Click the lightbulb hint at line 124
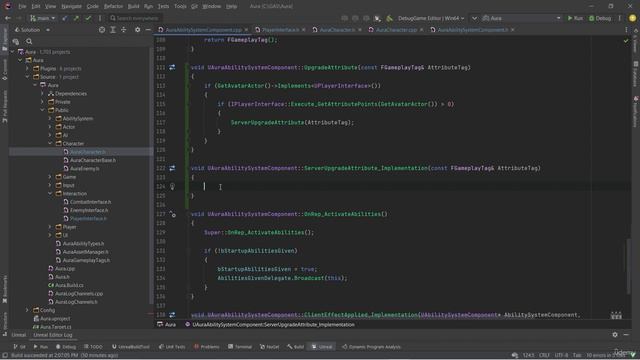Viewport: 640px width, 360px height. point(172,187)
